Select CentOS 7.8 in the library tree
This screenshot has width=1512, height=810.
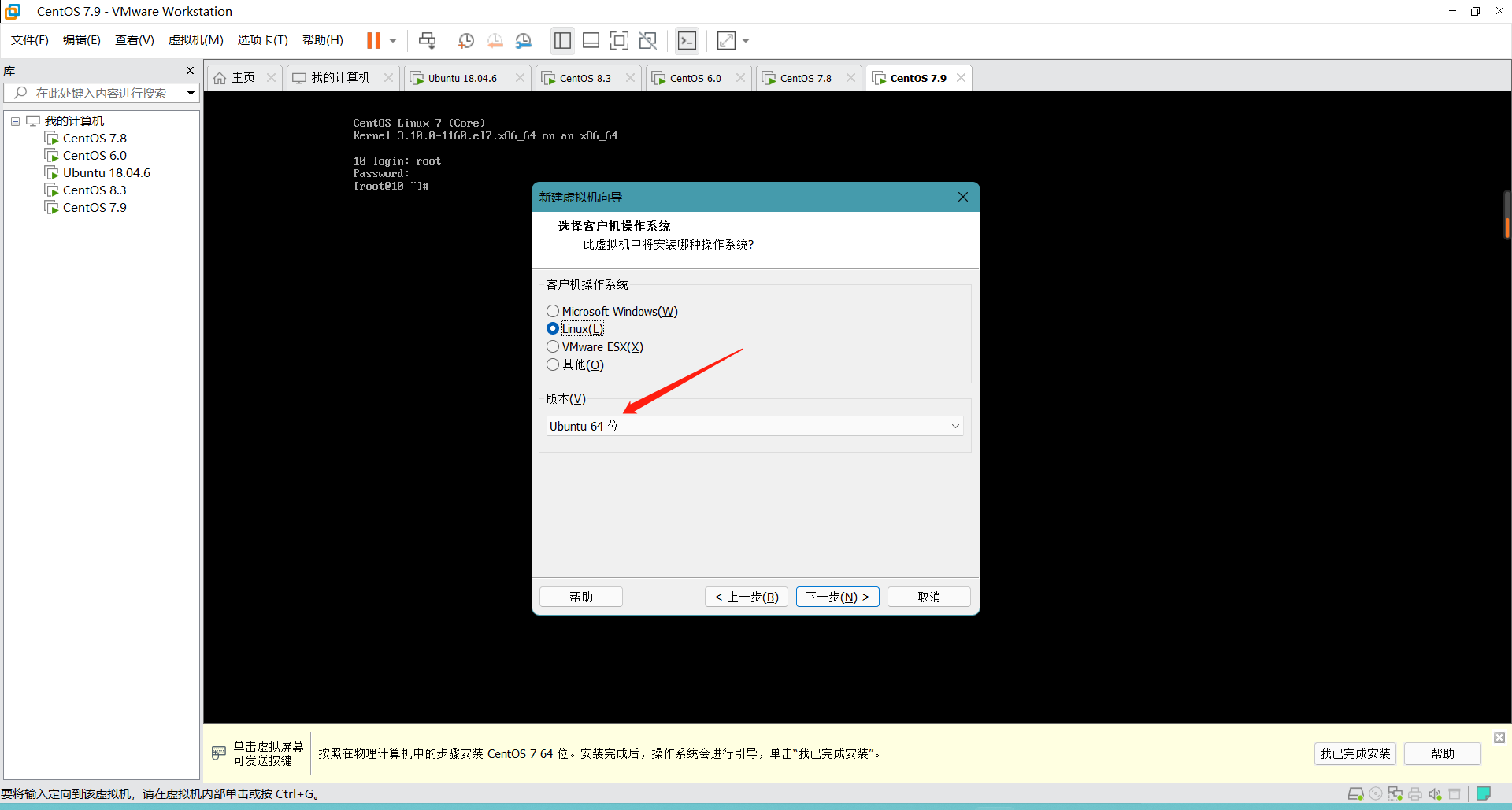[x=94, y=139]
